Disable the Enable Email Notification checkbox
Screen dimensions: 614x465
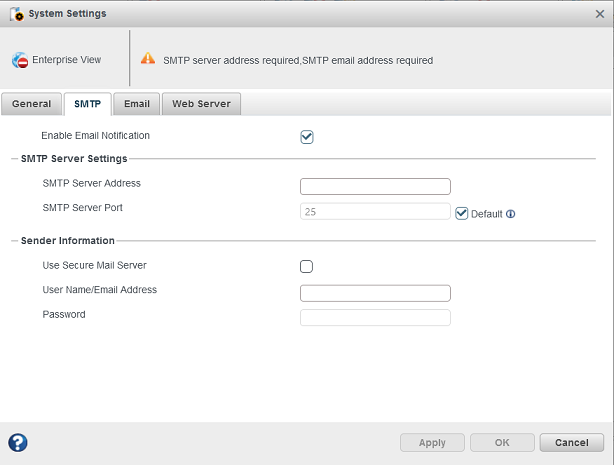pos(307,137)
